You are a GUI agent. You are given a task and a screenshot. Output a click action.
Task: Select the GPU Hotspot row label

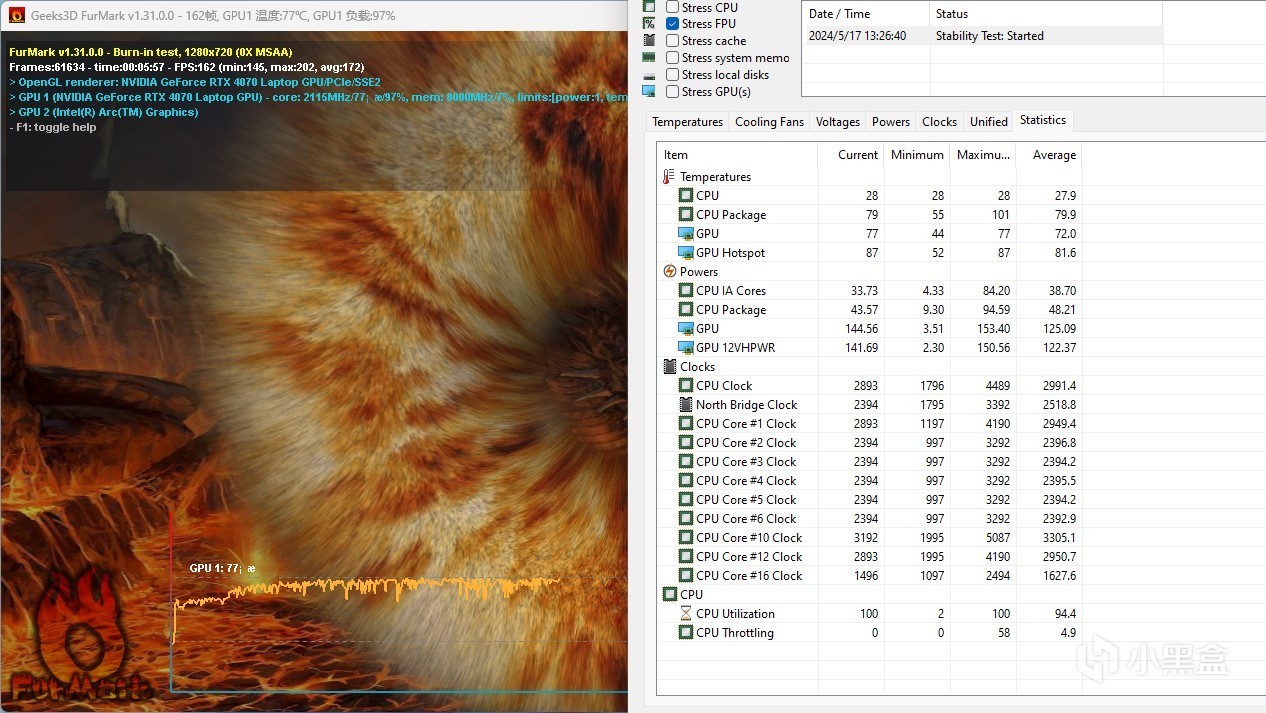pyautogui.click(x=730, y=253)
